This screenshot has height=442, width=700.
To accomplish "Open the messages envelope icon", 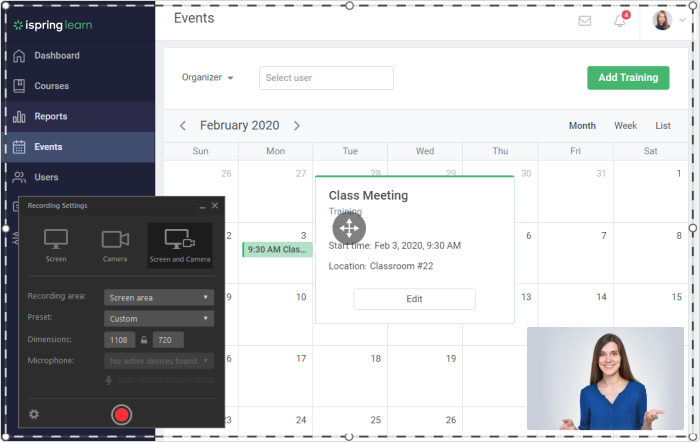I will click(585, 21).
